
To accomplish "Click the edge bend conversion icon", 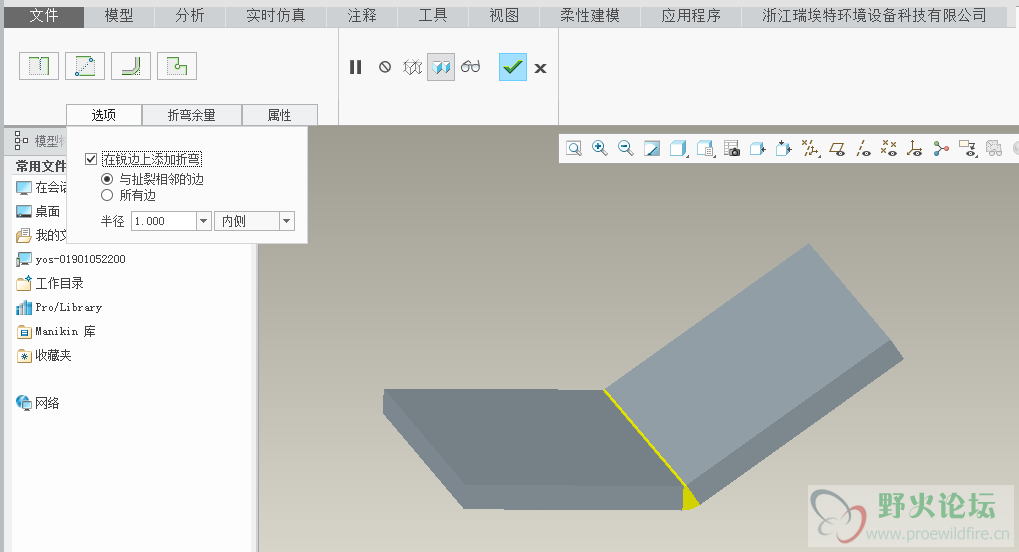I will pos(131,66).
